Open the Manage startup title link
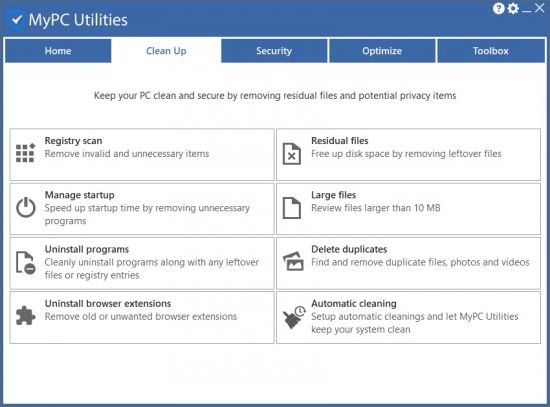550x407 pixels. click(80, 195)
